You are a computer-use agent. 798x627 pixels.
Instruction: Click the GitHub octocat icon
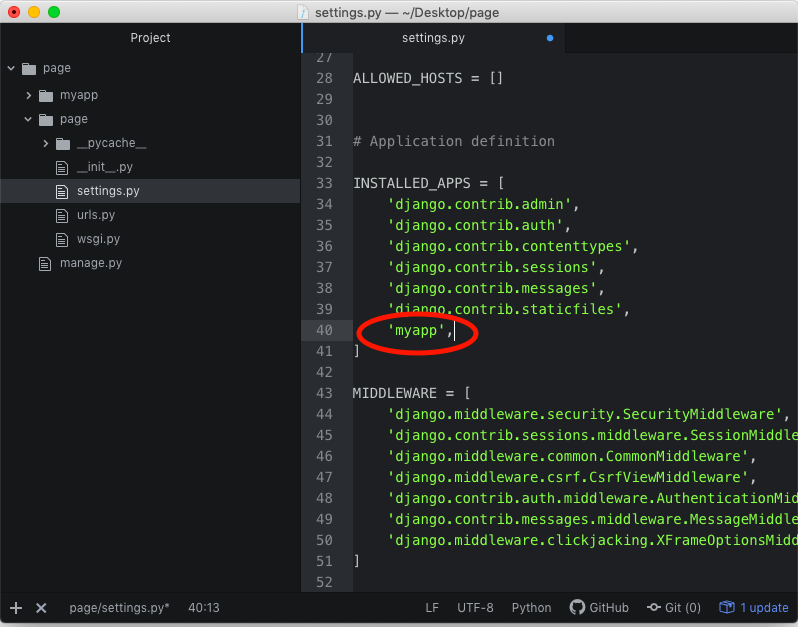(x=577, y=607)
